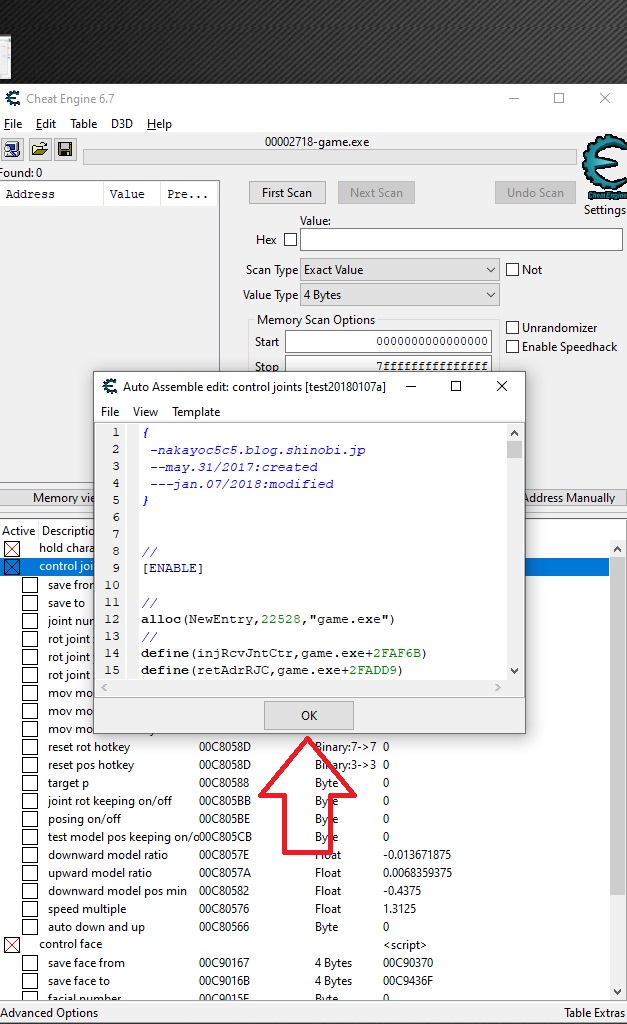
Task: Click the Undo Scan button
Action: click(535, 193)
